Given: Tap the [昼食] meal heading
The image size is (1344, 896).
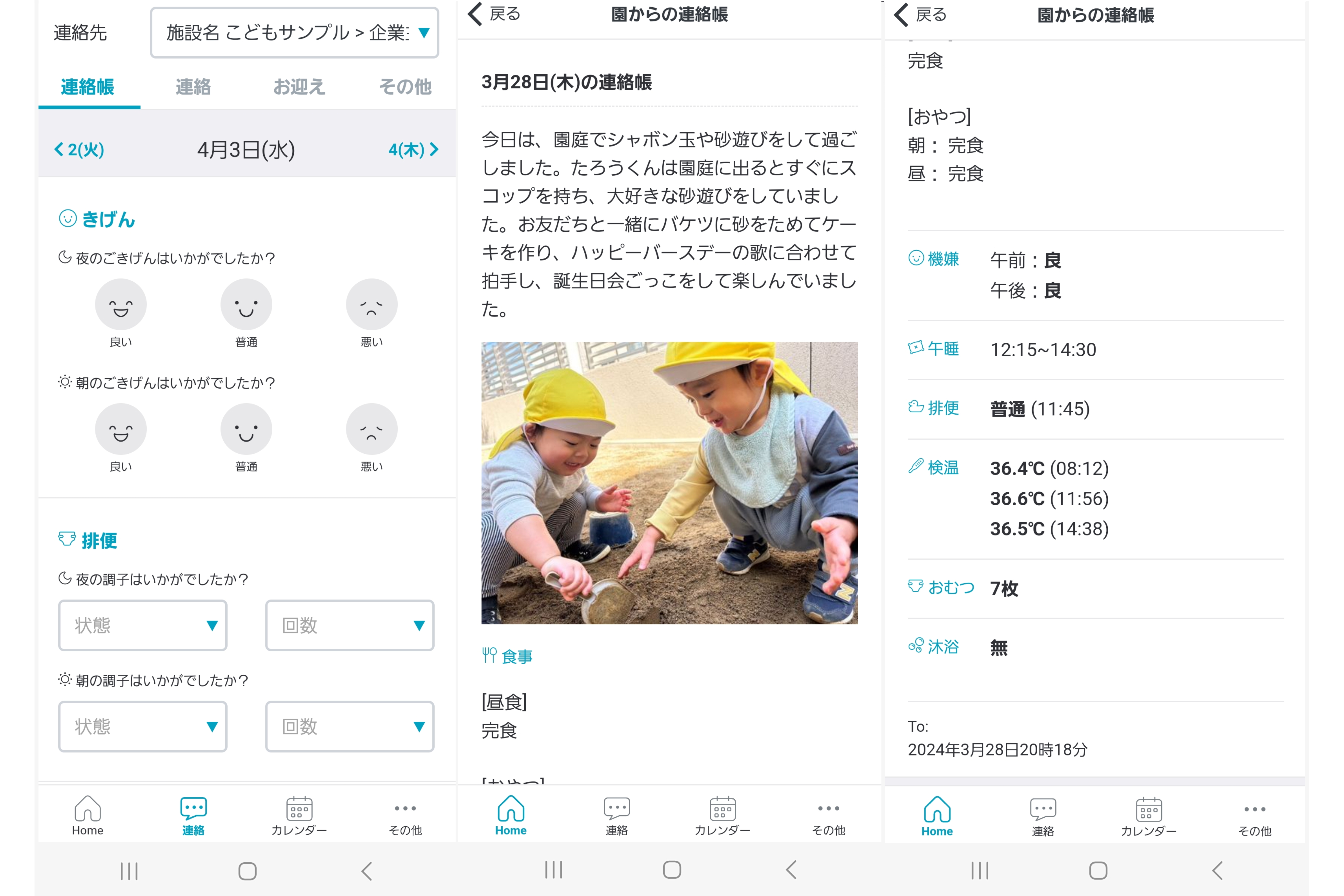Looking at the screenshot, I should click(504, 702).
